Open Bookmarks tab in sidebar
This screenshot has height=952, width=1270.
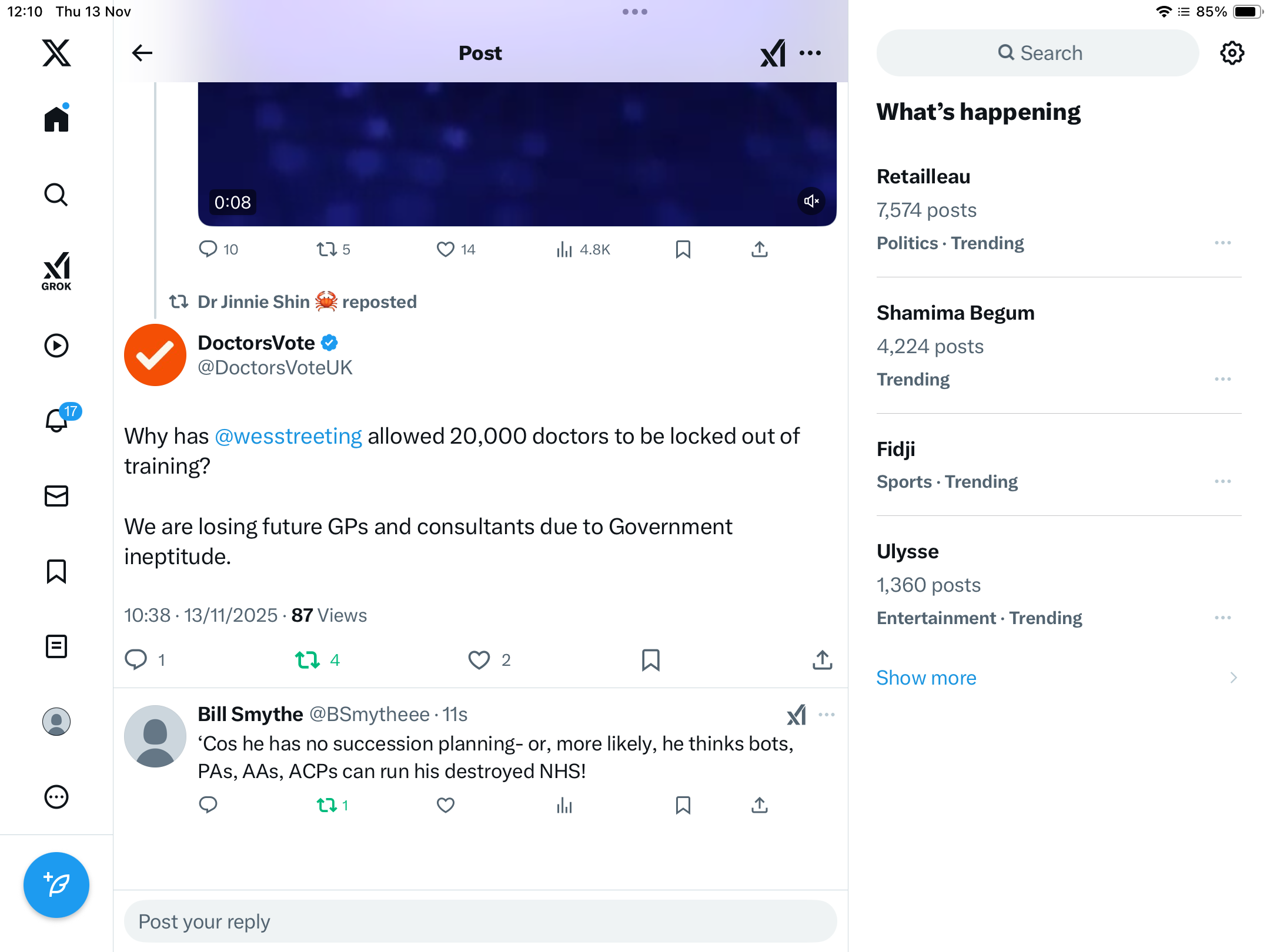click(56, 571)
